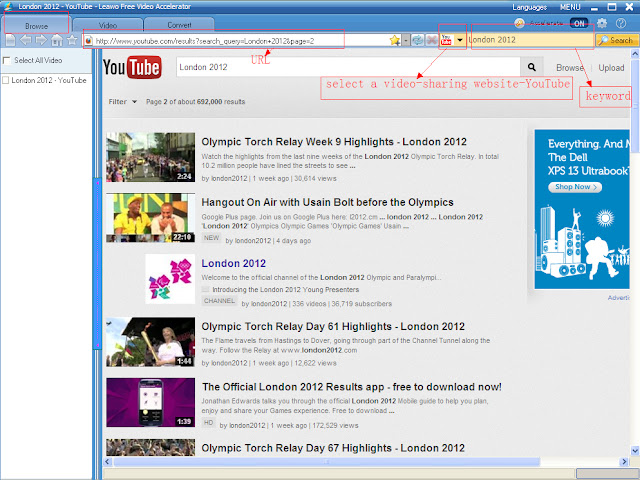Click the vertical scrollbar up arrow

pyautogui.click(x=635, y=53)
